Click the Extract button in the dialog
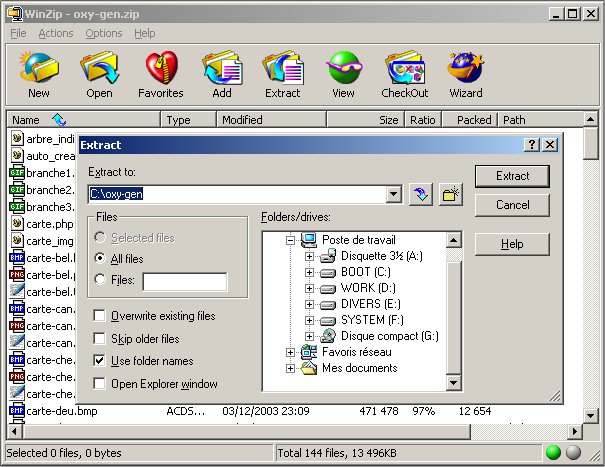The width and height of the screenshot is (605, 467). pyautogui.click(x=512, y=176)
